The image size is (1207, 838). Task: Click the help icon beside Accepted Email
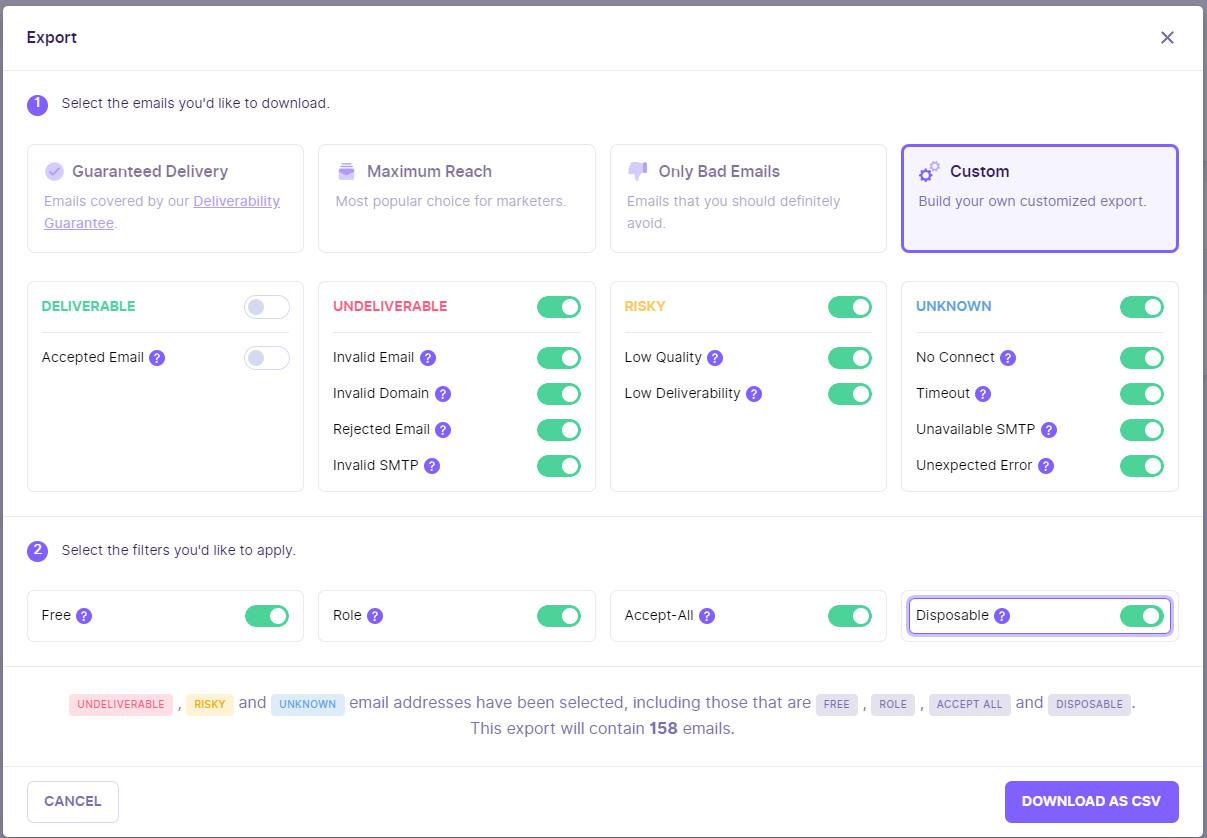[157, 358]
